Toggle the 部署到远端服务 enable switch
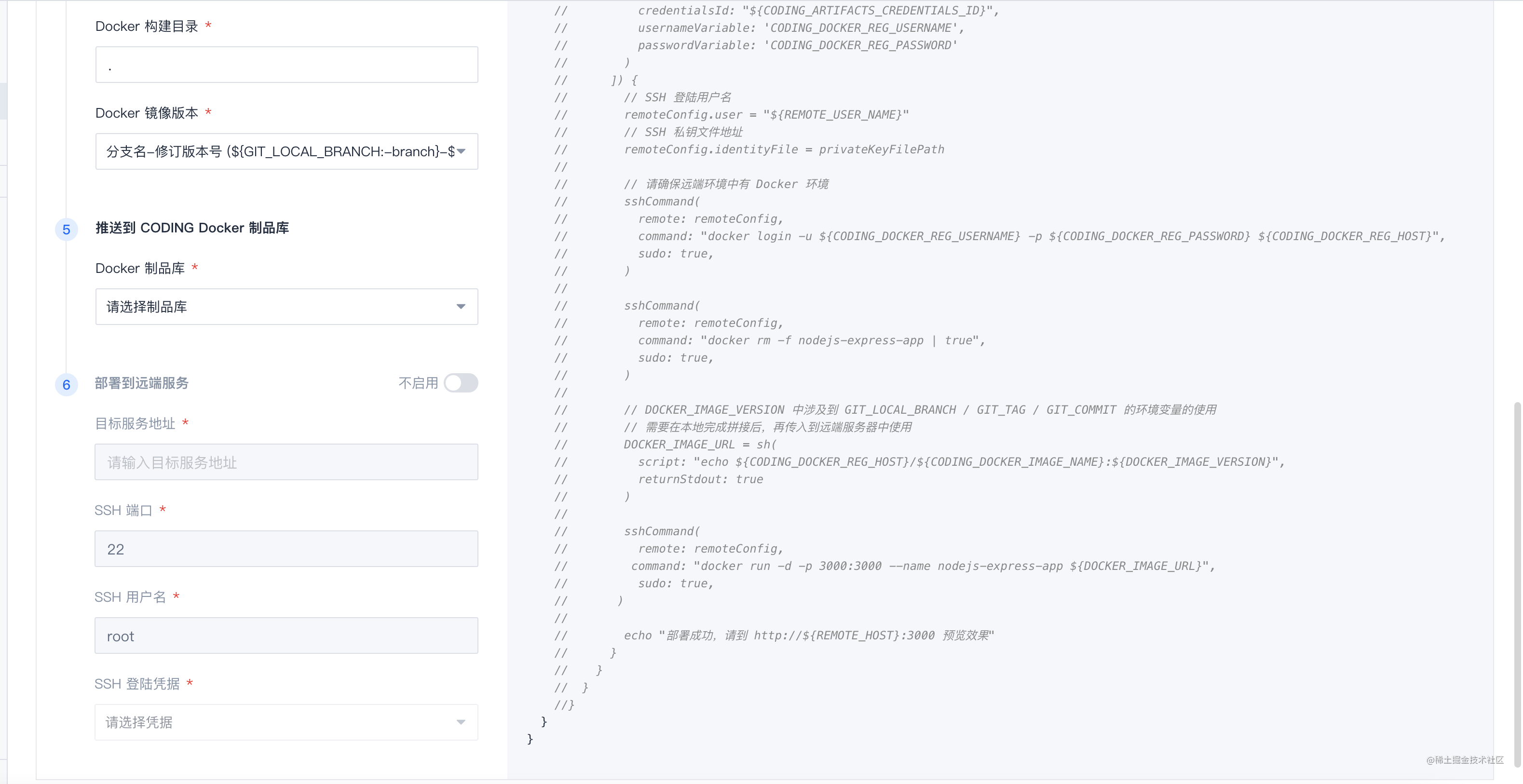Image resolution: width=1523 pixels, height=784 pixels. click(x=461, y=382)
